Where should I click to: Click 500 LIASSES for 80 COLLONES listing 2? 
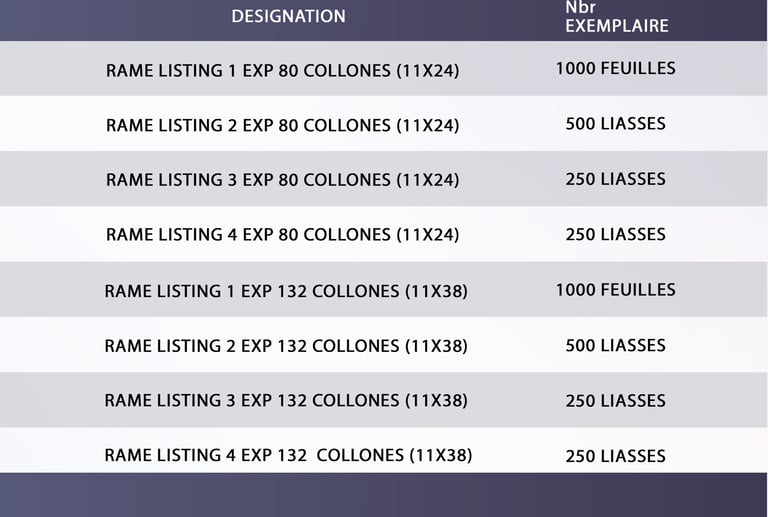(x=615, y=124)
